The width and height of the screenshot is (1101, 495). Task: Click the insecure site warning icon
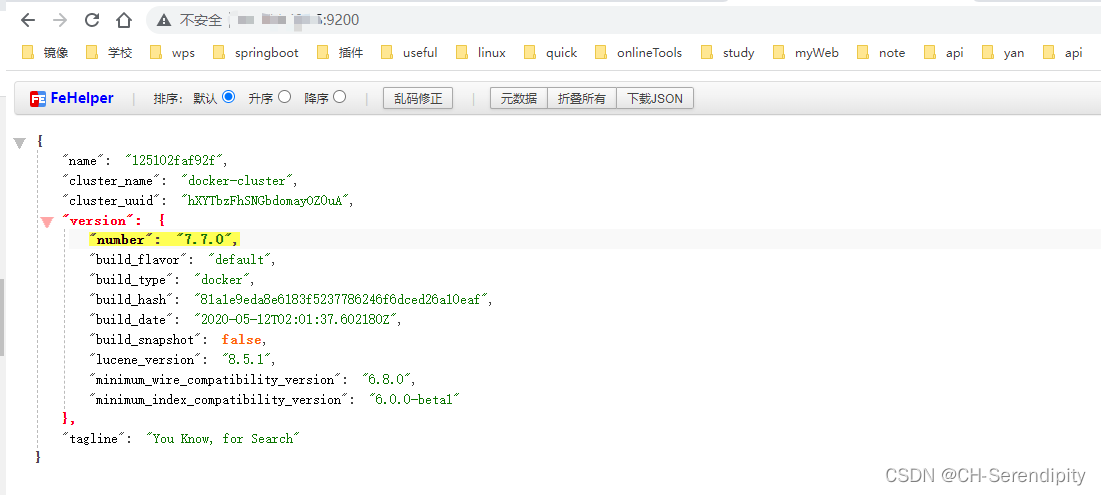[165, 20]
